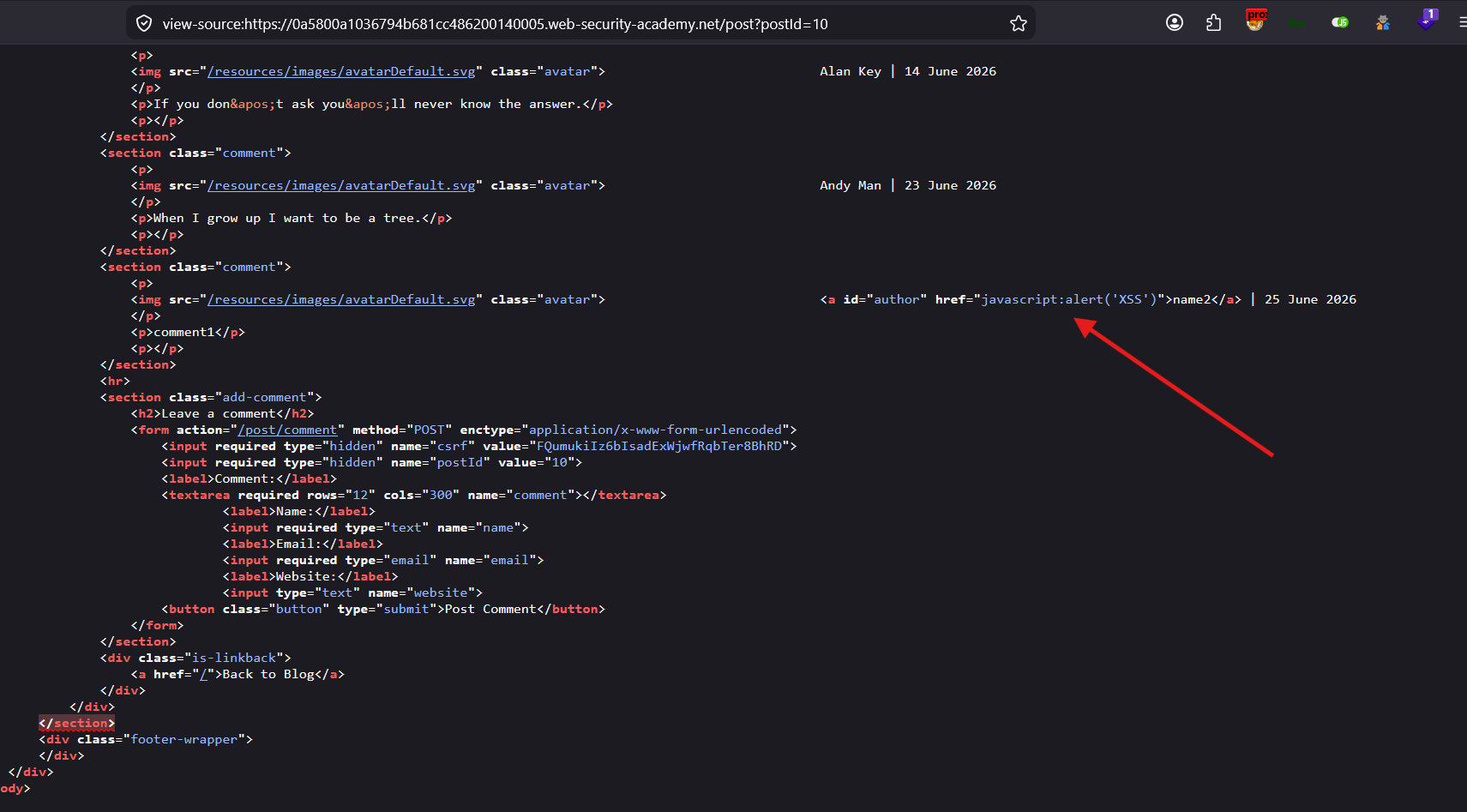This screenshot has height=812, width=1467.
Task: Click the 'Comment:' label line
Action: [x=250, y=478]
